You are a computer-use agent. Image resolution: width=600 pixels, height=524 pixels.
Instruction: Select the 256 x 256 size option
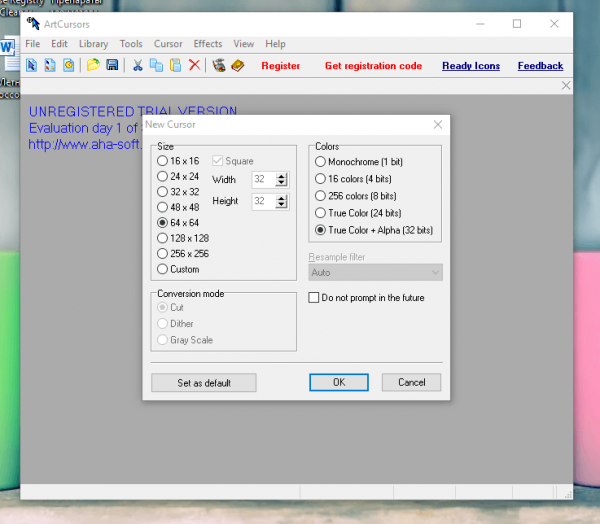(x=183, y=253)
